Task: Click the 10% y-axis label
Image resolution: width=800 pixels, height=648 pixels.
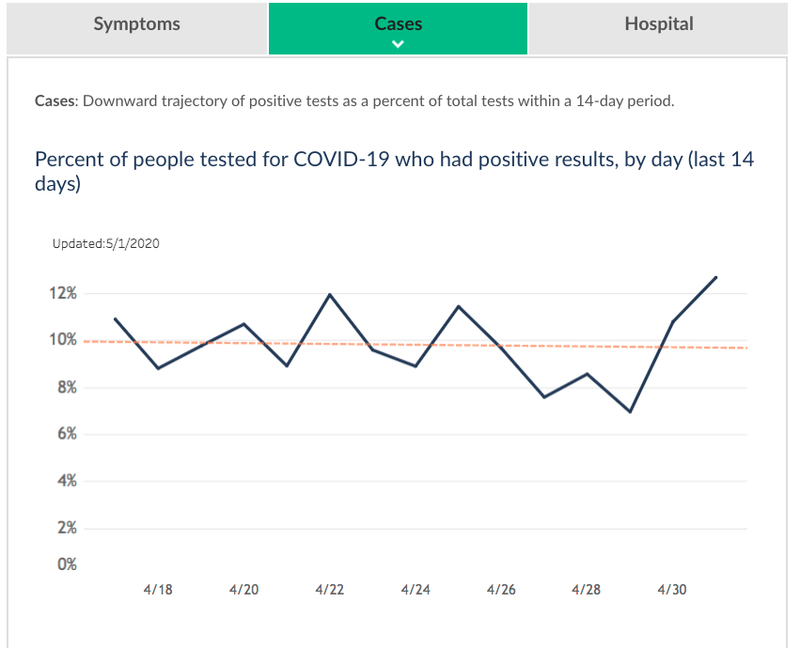Action: point(63,340)
